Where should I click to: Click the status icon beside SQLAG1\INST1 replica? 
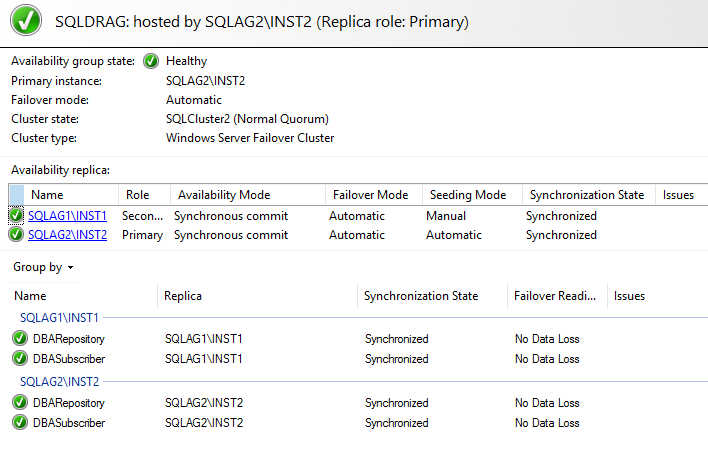(16, 216)
